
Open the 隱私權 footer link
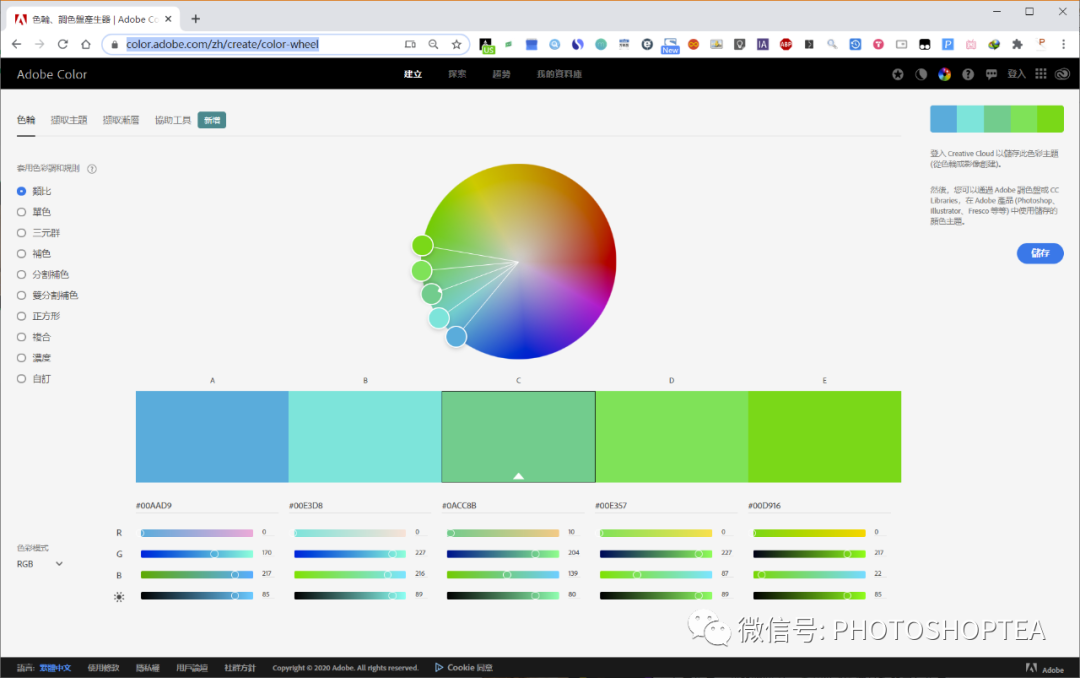coord(147,668)
